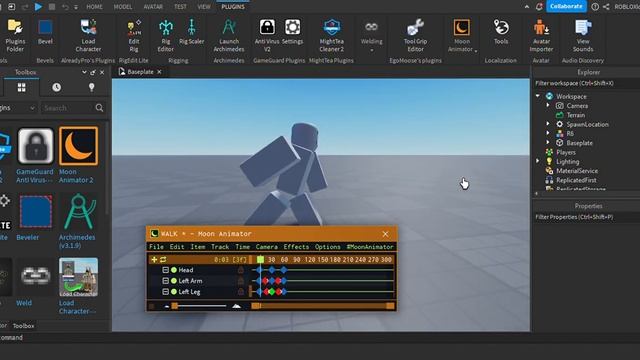Open the MODEL ribbon tab

click(123, 7)
